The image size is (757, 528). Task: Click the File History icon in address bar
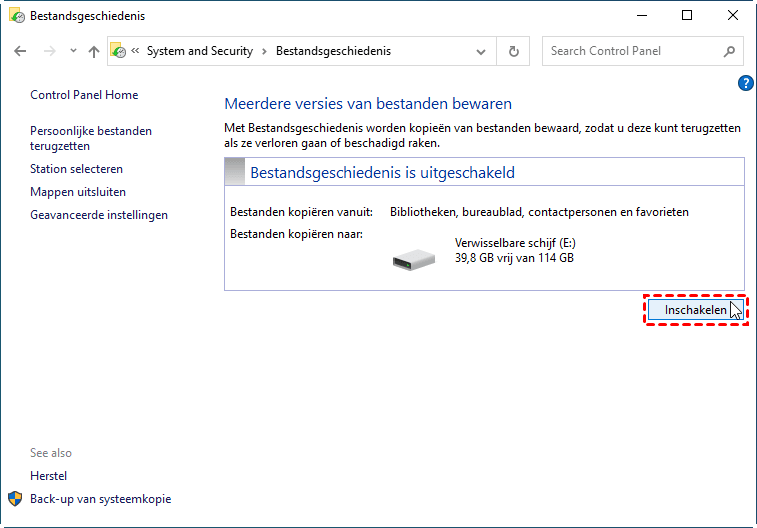[119, 51]
